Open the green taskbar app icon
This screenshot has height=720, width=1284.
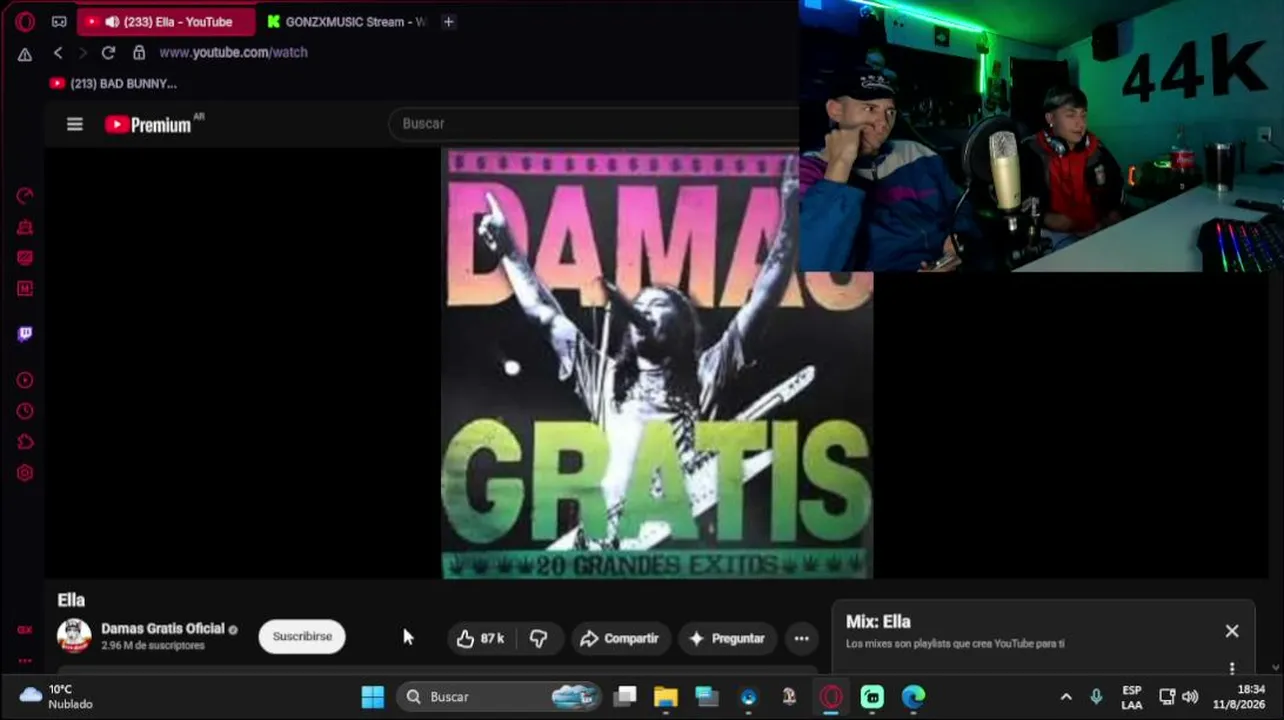tap(872, 697)
